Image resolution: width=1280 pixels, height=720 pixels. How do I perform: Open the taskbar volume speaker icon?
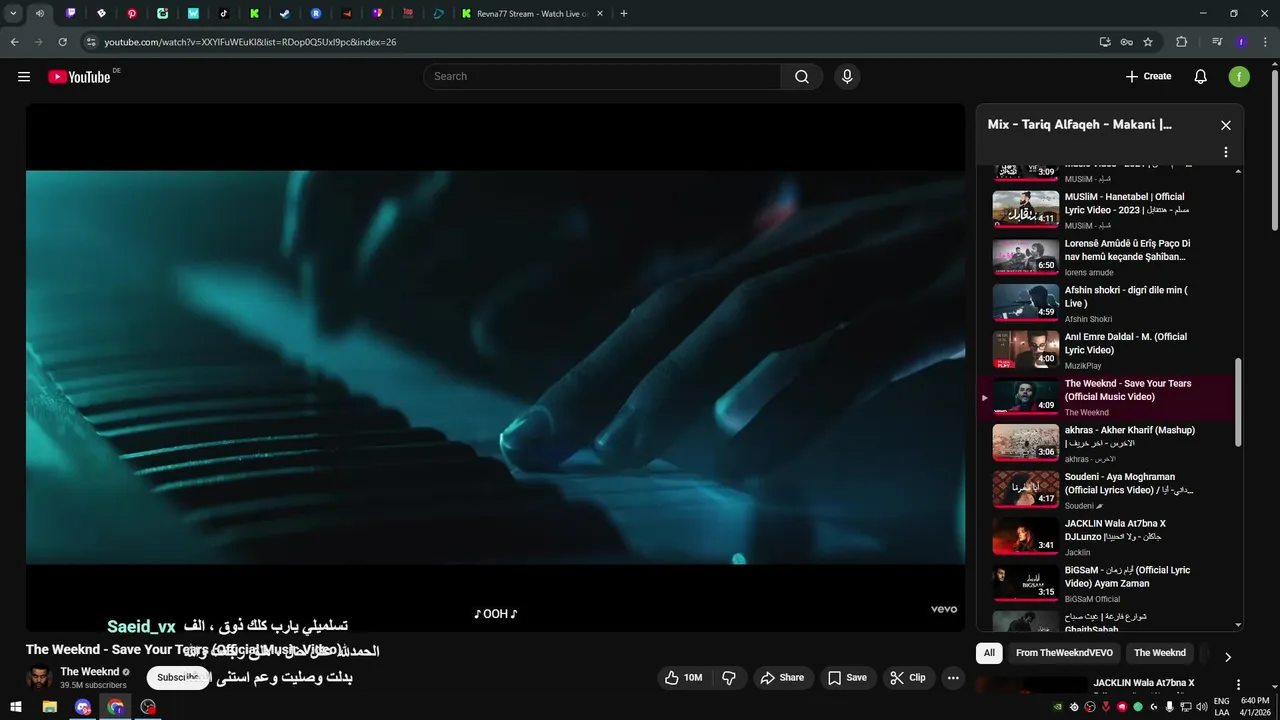point(1200,707)
